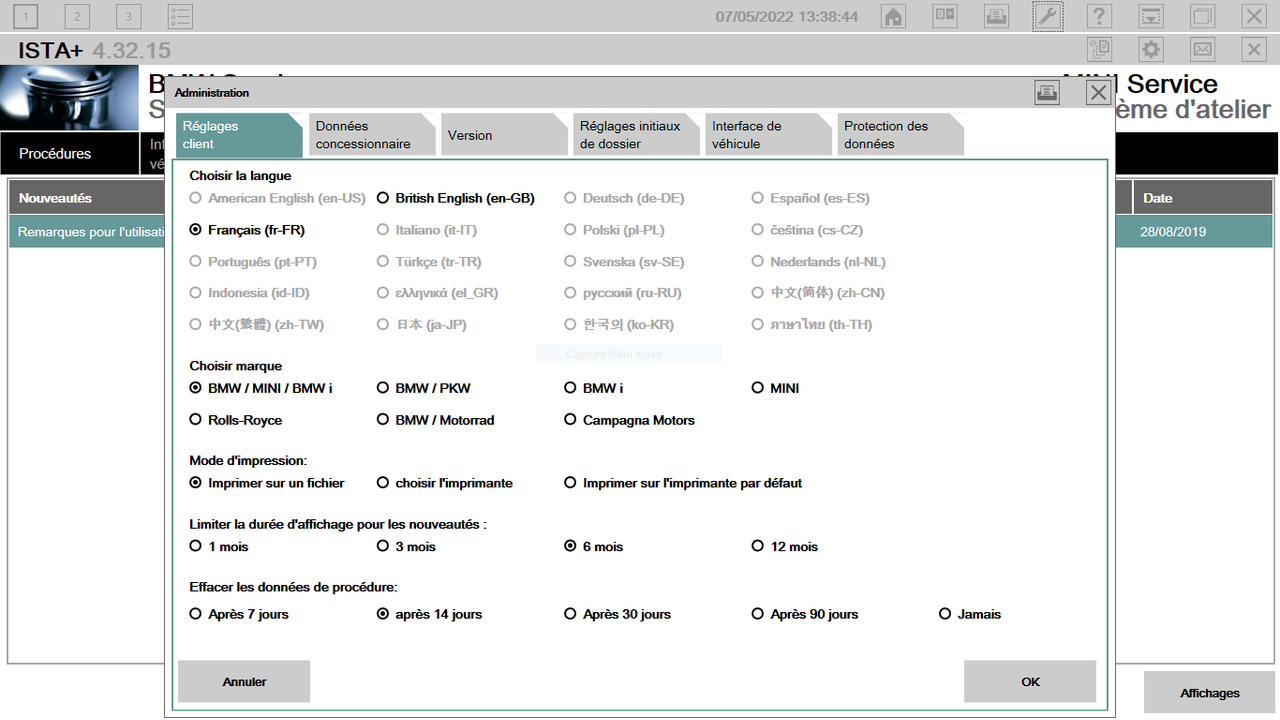The width and height of the screenshot is (1280, 720).
Task: Open the Procédures main menu tab
Action: [x=69, y=154]
